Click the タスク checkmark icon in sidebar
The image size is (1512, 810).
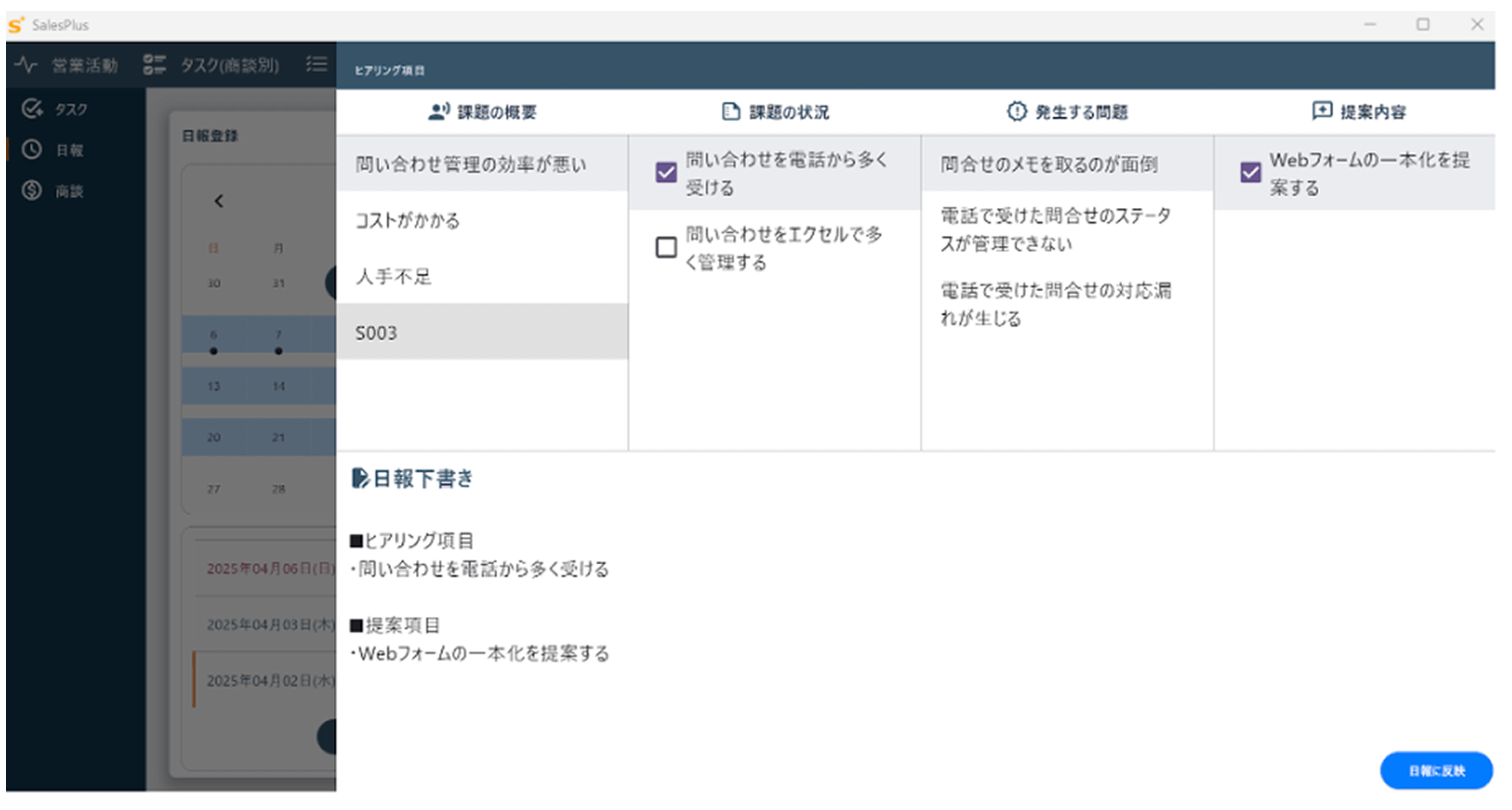tap(32, 109)
